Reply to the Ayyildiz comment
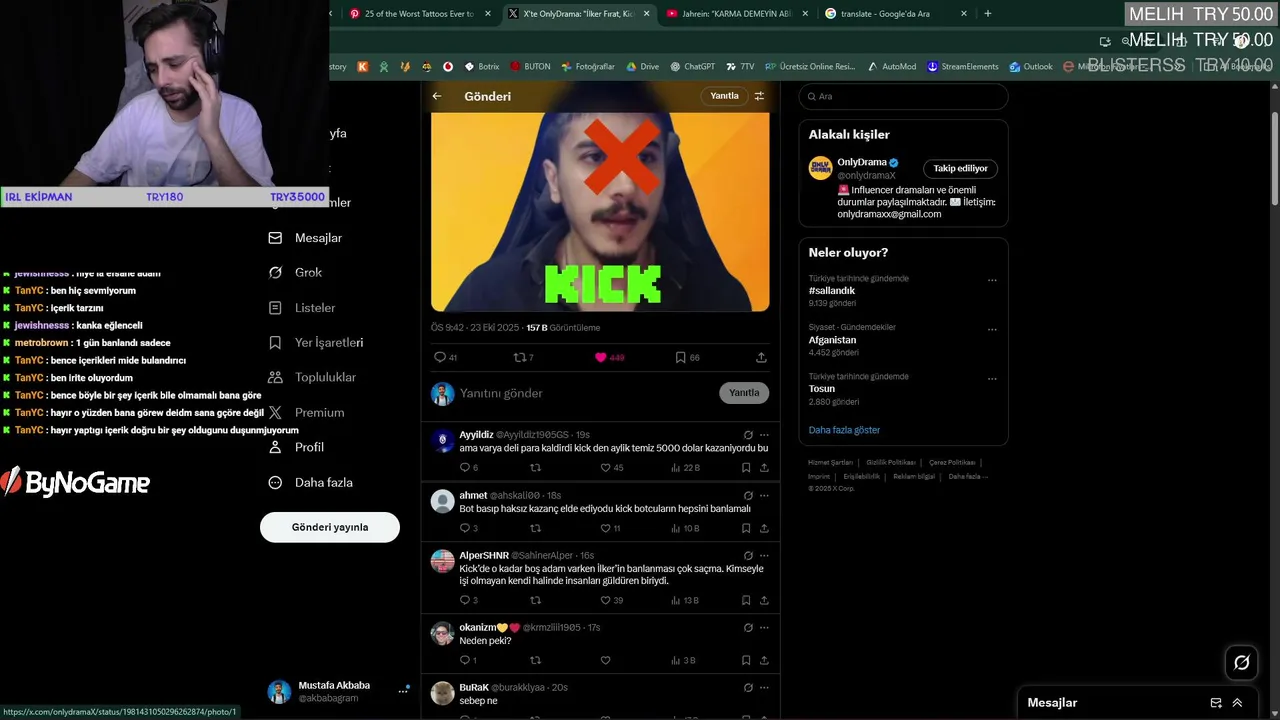This screenshot has width=1280, height=720. (x=465, y=468)
